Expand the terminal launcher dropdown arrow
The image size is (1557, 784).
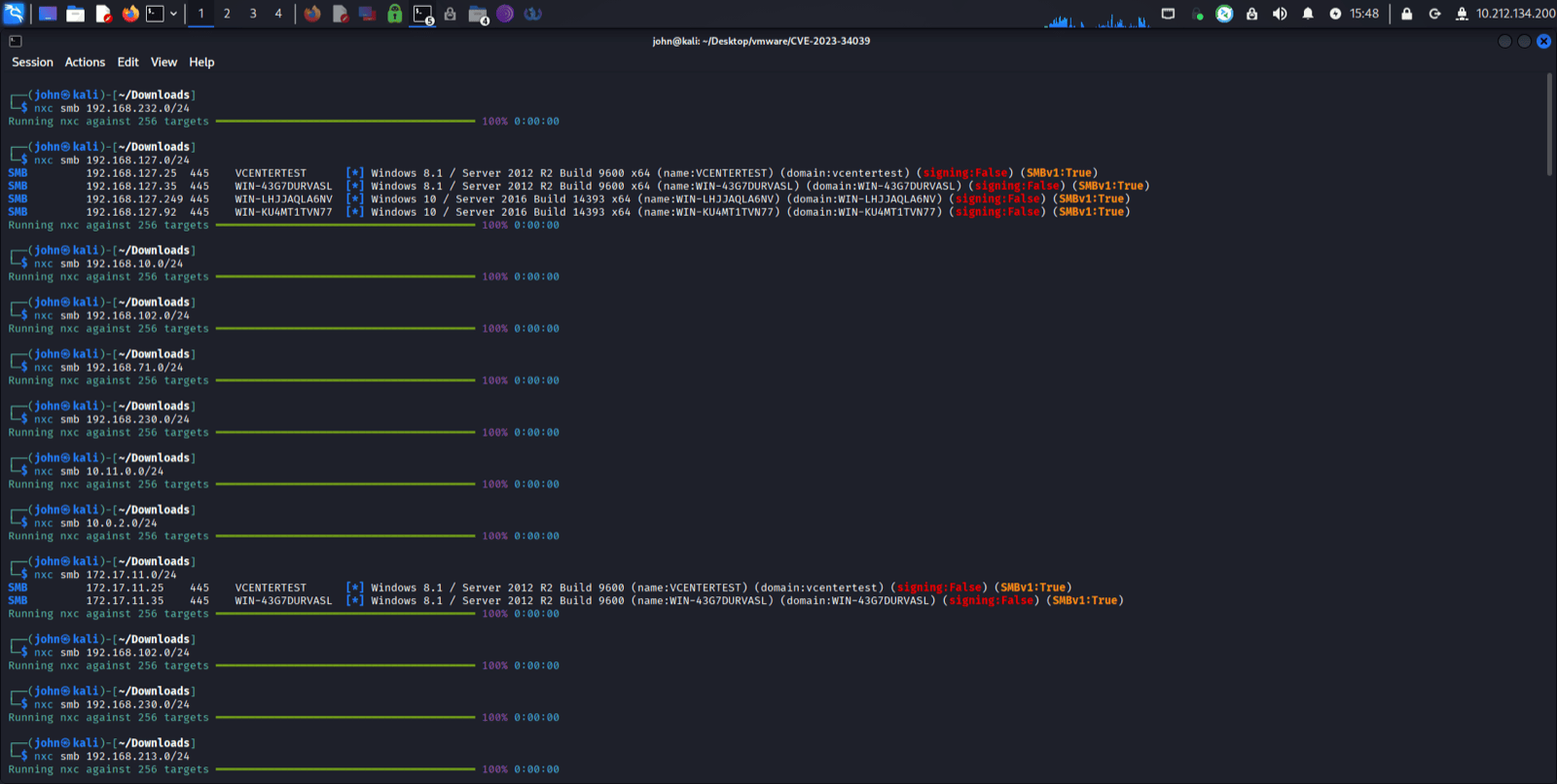click(173, 14)
